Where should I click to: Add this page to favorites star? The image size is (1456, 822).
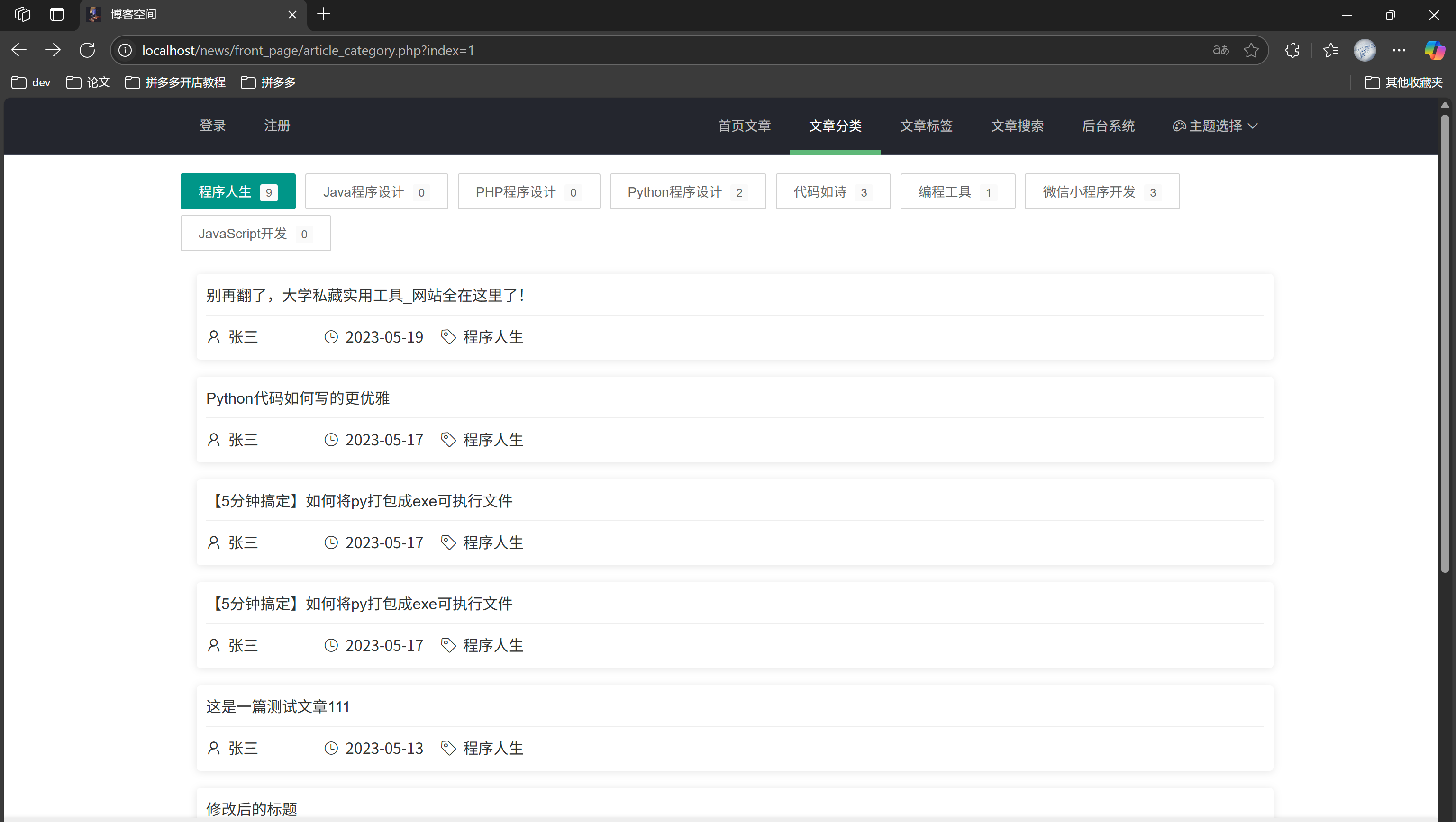click(x=1251, y=50)
